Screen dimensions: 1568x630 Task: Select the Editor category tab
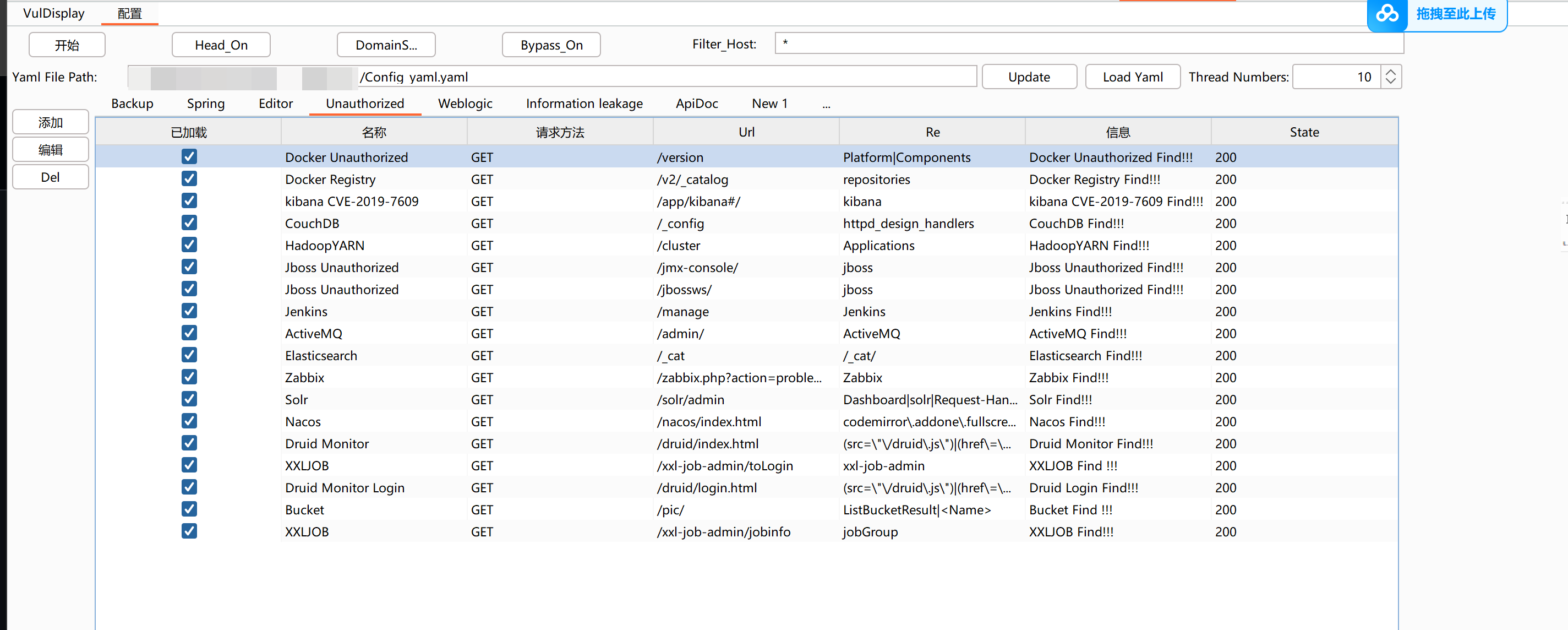click(276, 104)
